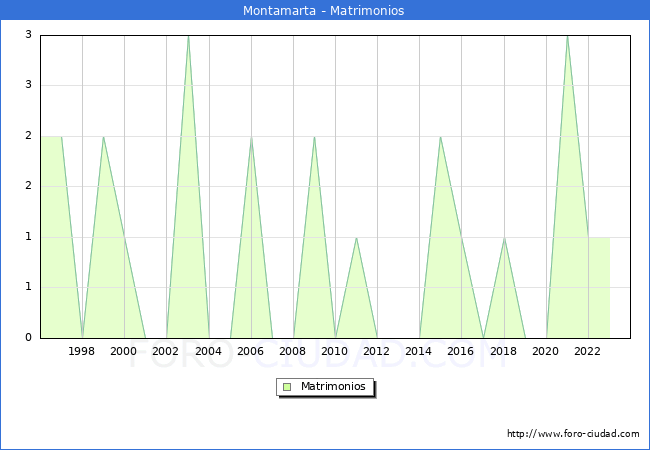Click the 2022 x-axis label
650x450 pixels.
(587, 351)
